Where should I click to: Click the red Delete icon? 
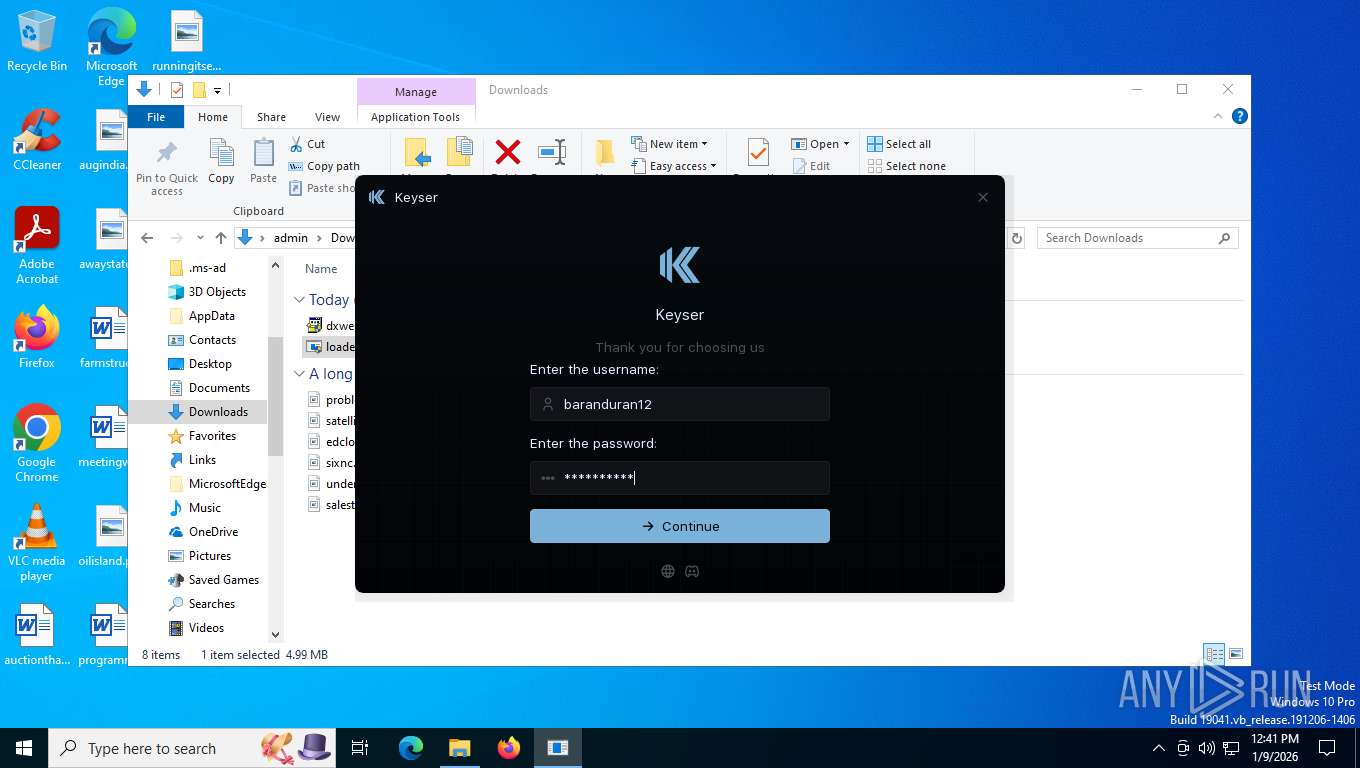coord(508,153)
